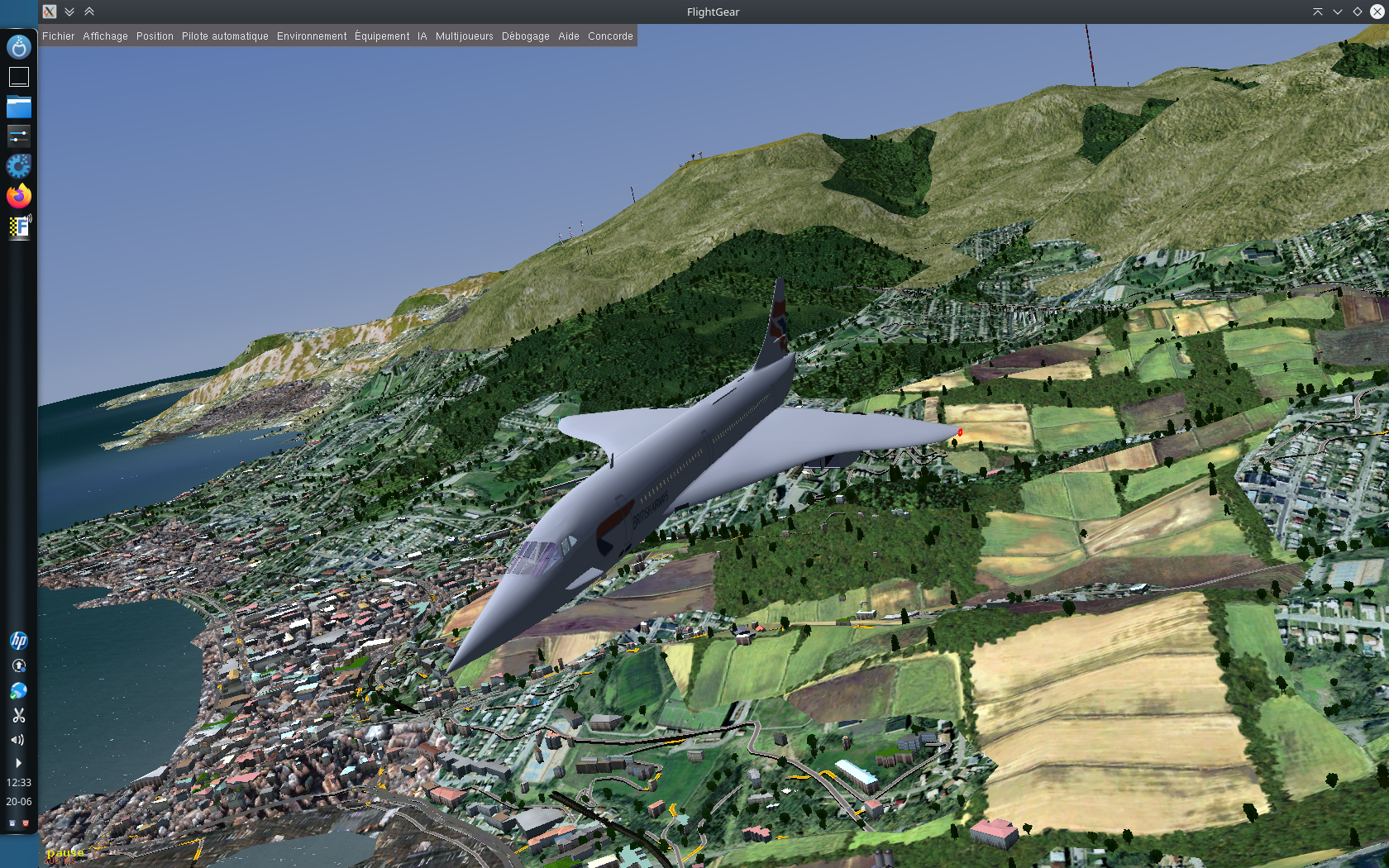Select the FlightGear task in the panel
This screenshot has width=1389, height=868.
[x=19, y=227]
